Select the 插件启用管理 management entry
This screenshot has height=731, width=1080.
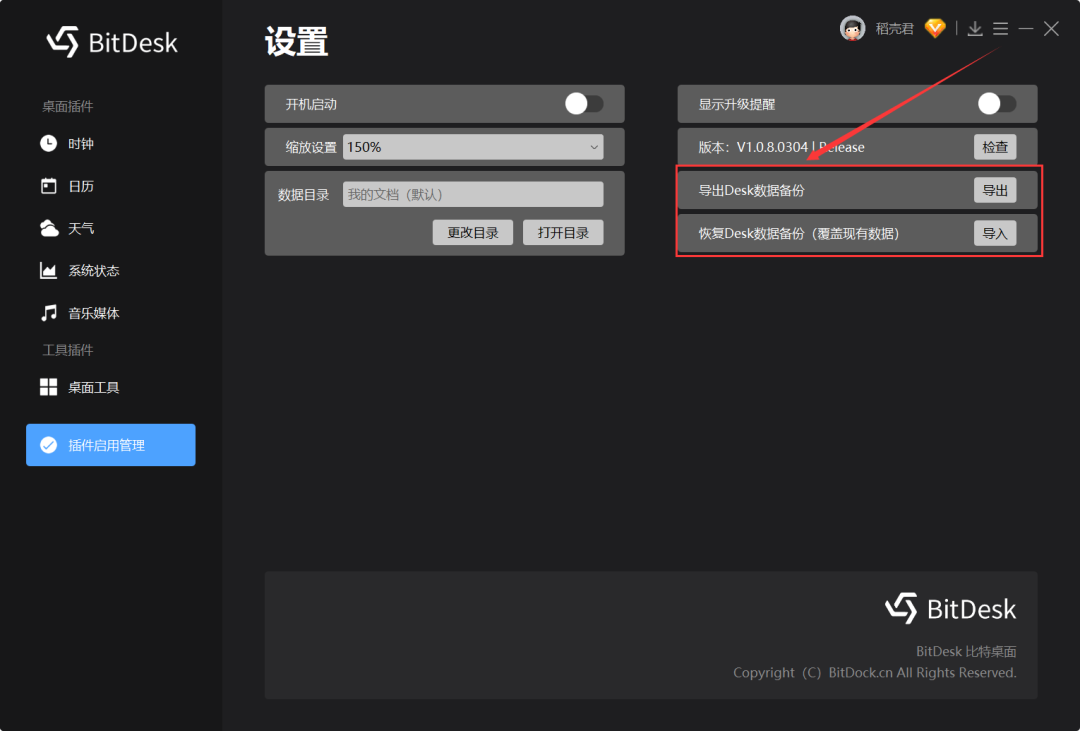110,444
